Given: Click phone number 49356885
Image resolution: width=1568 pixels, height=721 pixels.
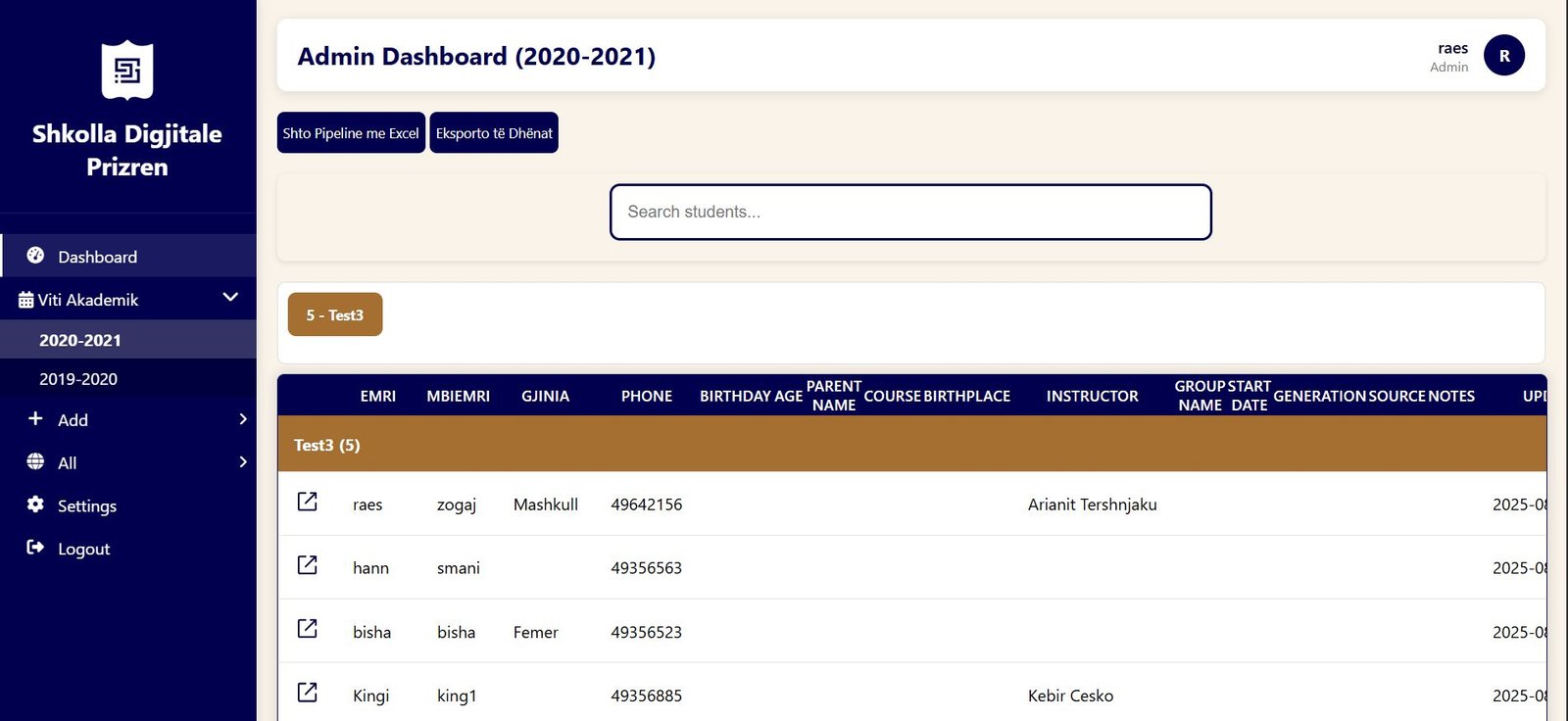Looking at the screenshot, I should pos(647,696).
